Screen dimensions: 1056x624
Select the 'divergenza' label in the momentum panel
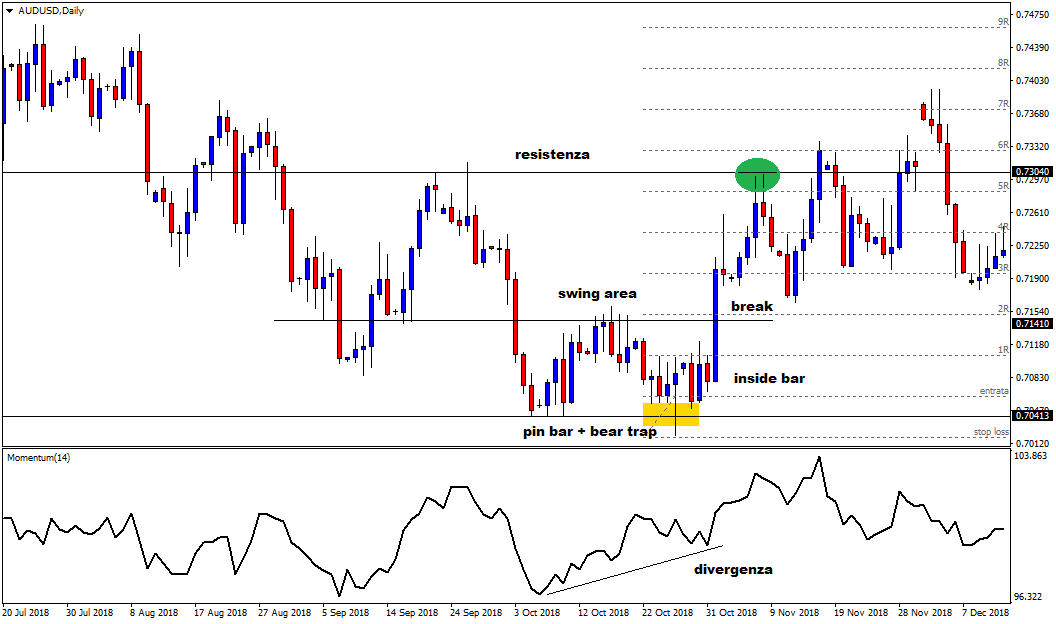pos(733,569)
